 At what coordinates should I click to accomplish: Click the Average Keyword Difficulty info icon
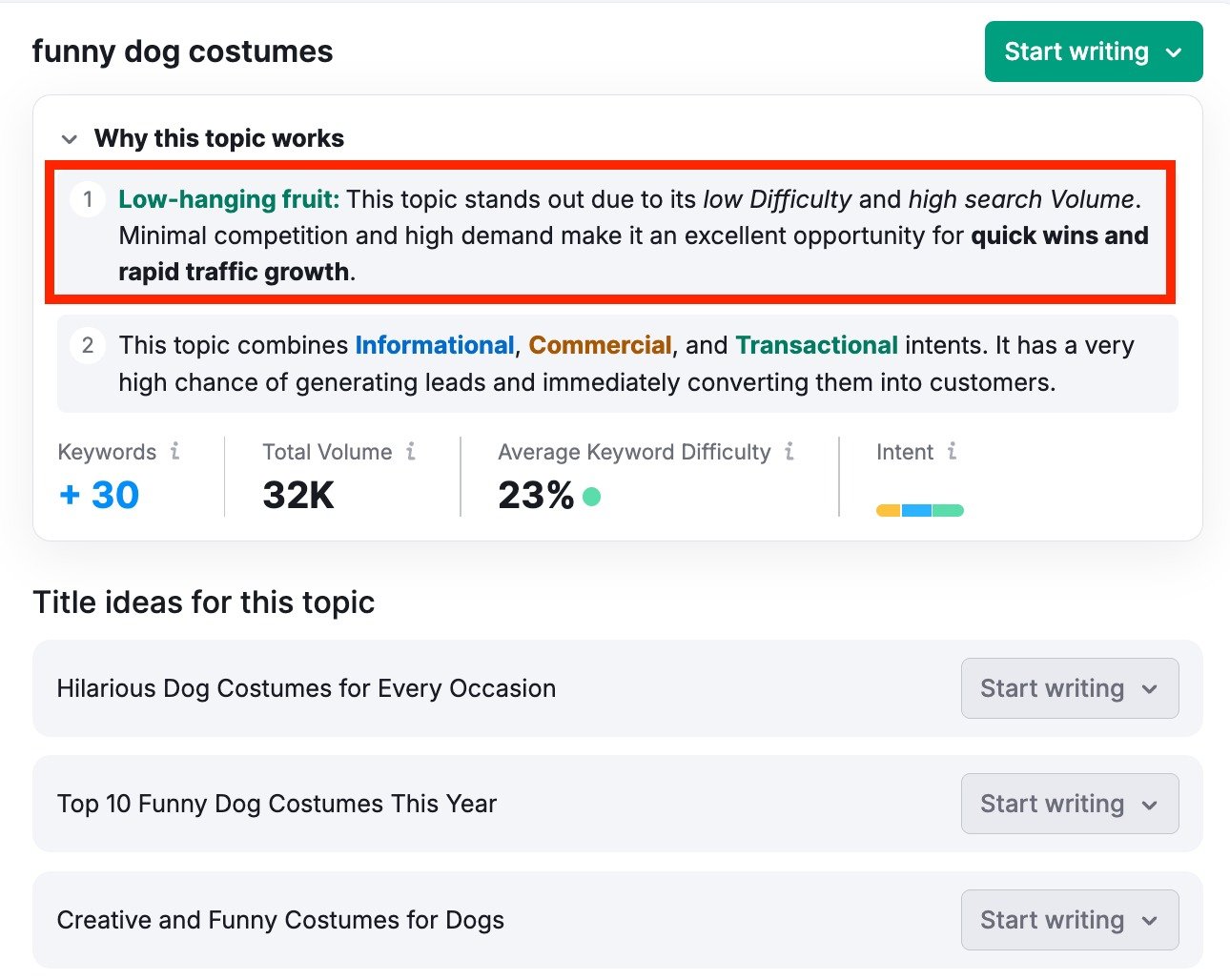(789, 452)
